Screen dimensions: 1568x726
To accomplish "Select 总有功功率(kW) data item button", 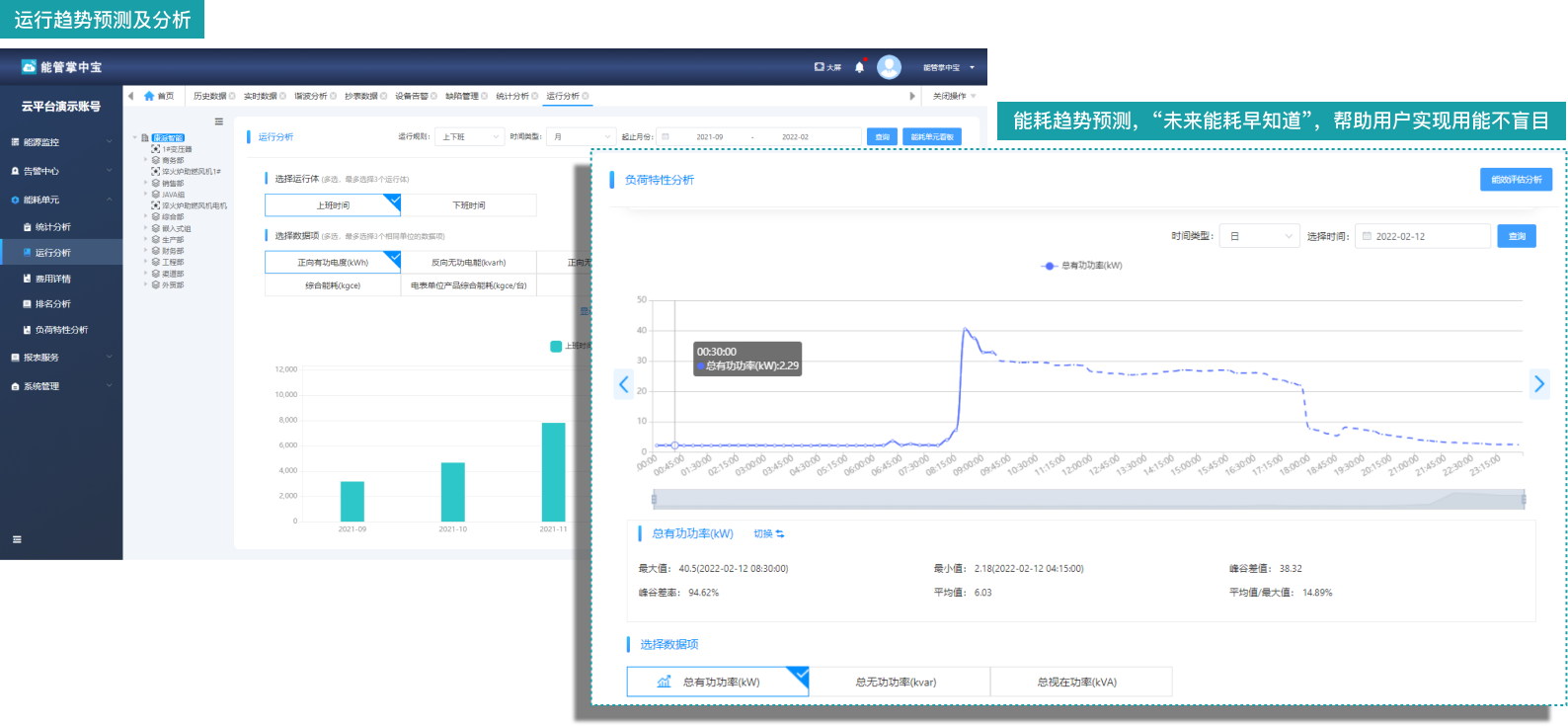I will 718,682.
